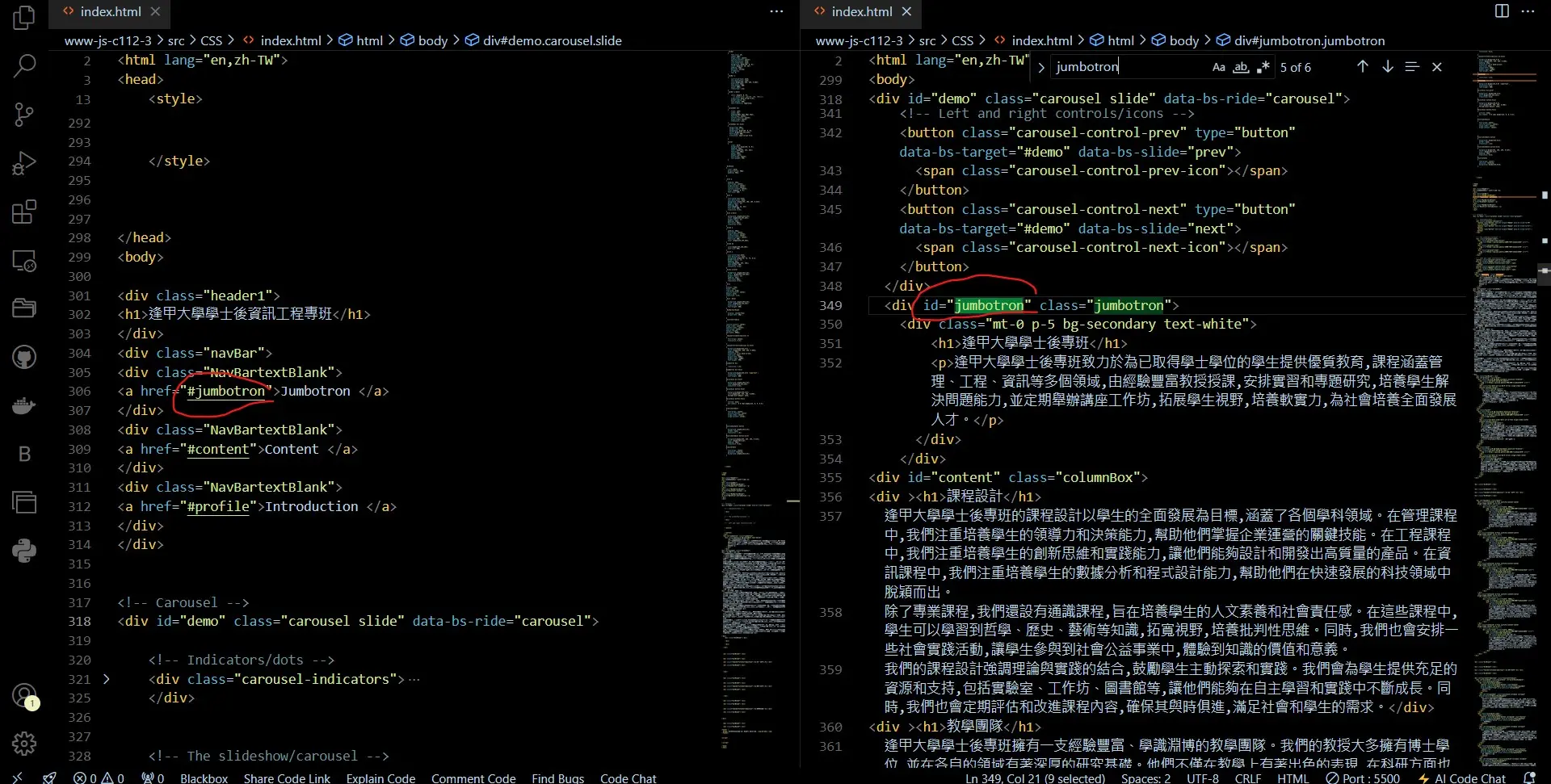Viewport: 1551px width, 784px height.
Task: Switch to left index.html editor tab
Action: tap(110, 11)
